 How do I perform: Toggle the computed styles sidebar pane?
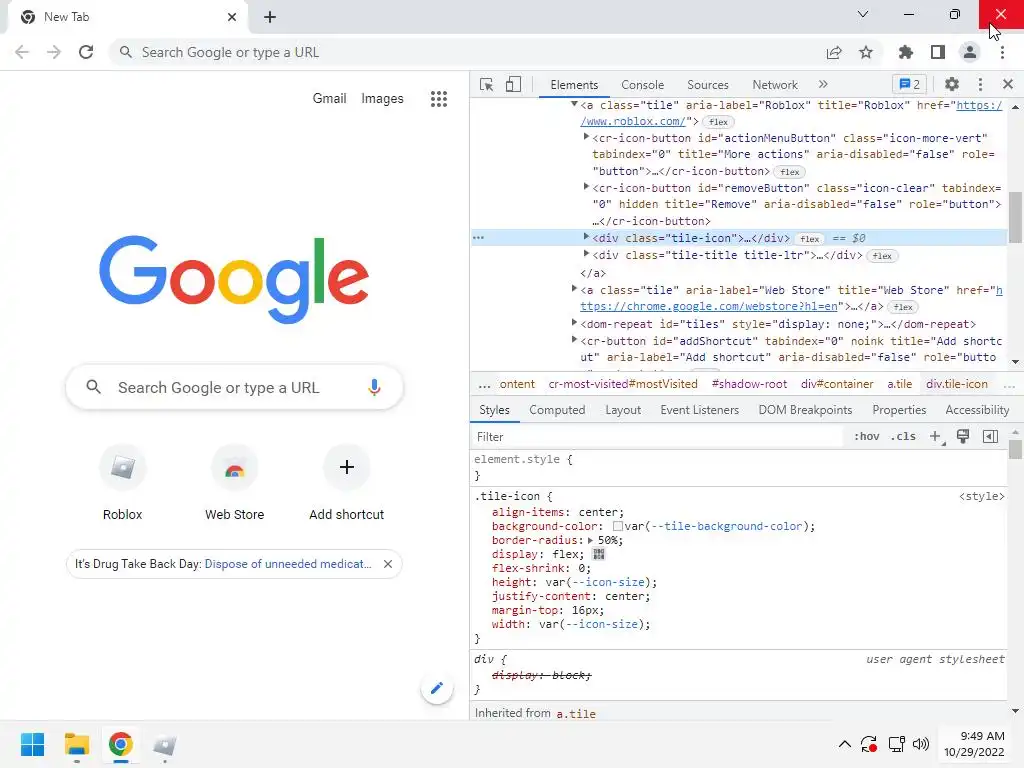point(990,436)
